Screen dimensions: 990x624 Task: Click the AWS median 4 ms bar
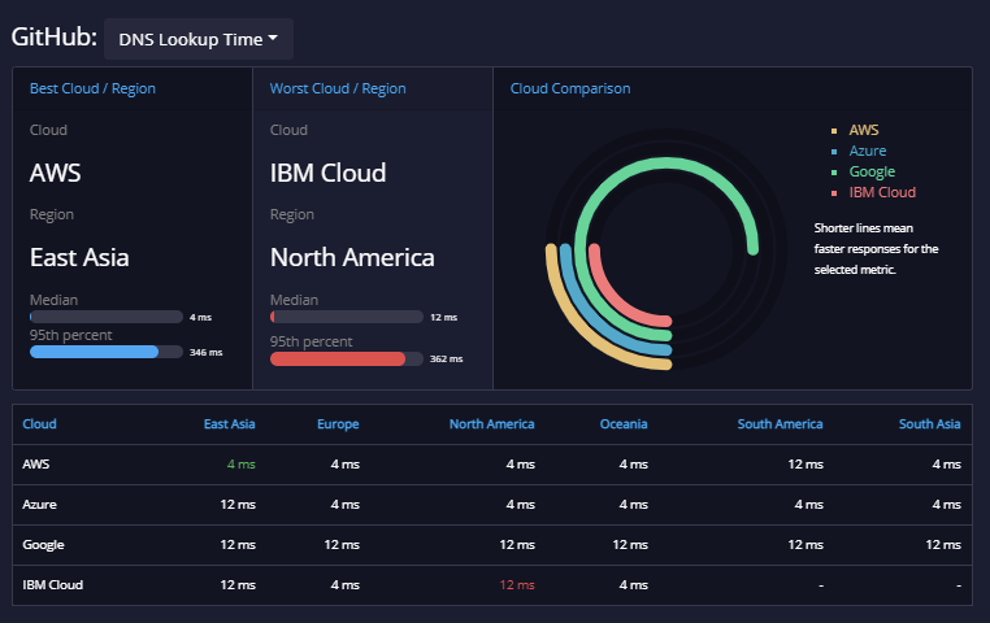pyautogui.click(x=106, y=317)
